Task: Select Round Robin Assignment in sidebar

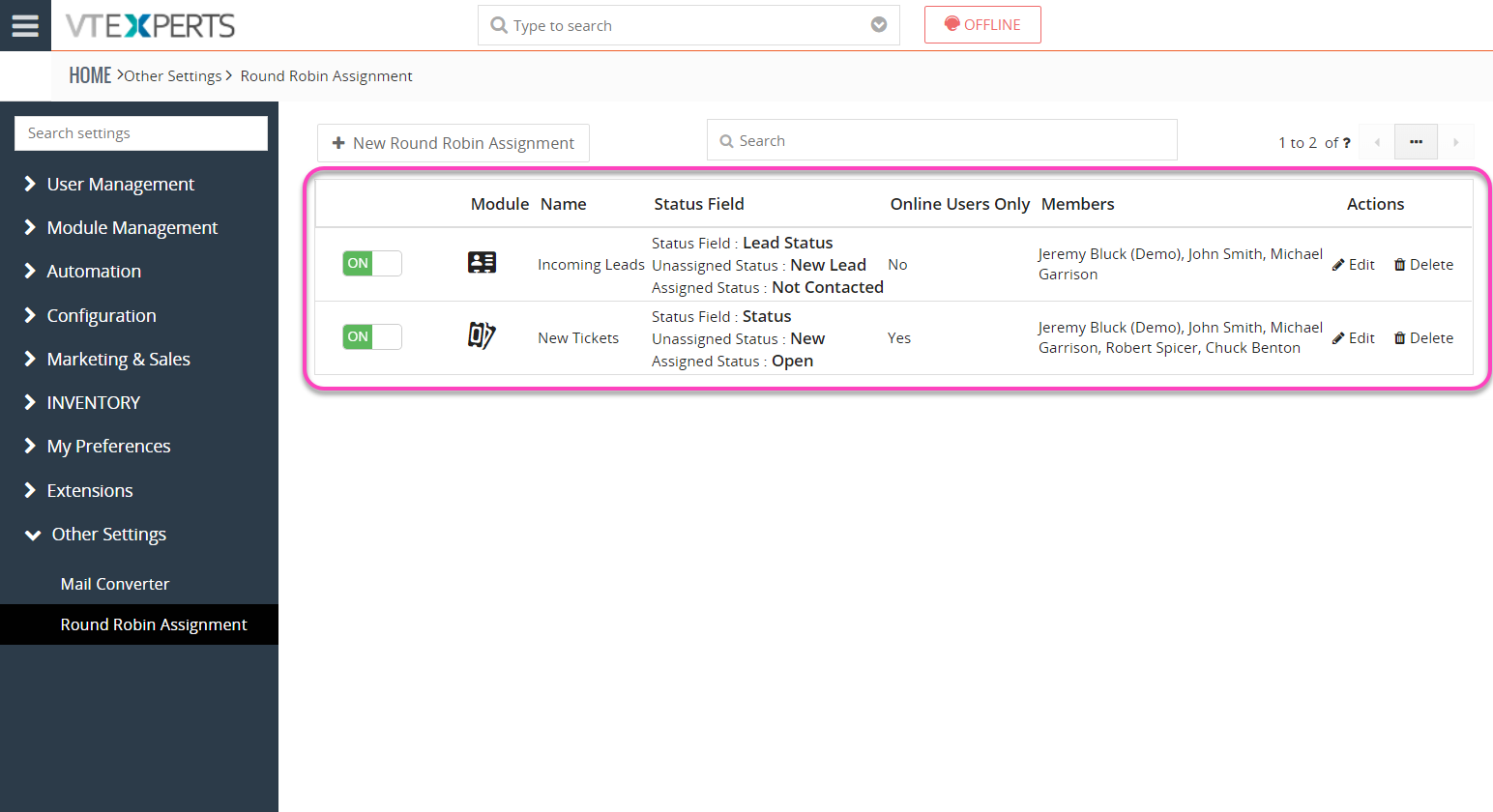Action: pyautogui.click(x=139, y=624)
